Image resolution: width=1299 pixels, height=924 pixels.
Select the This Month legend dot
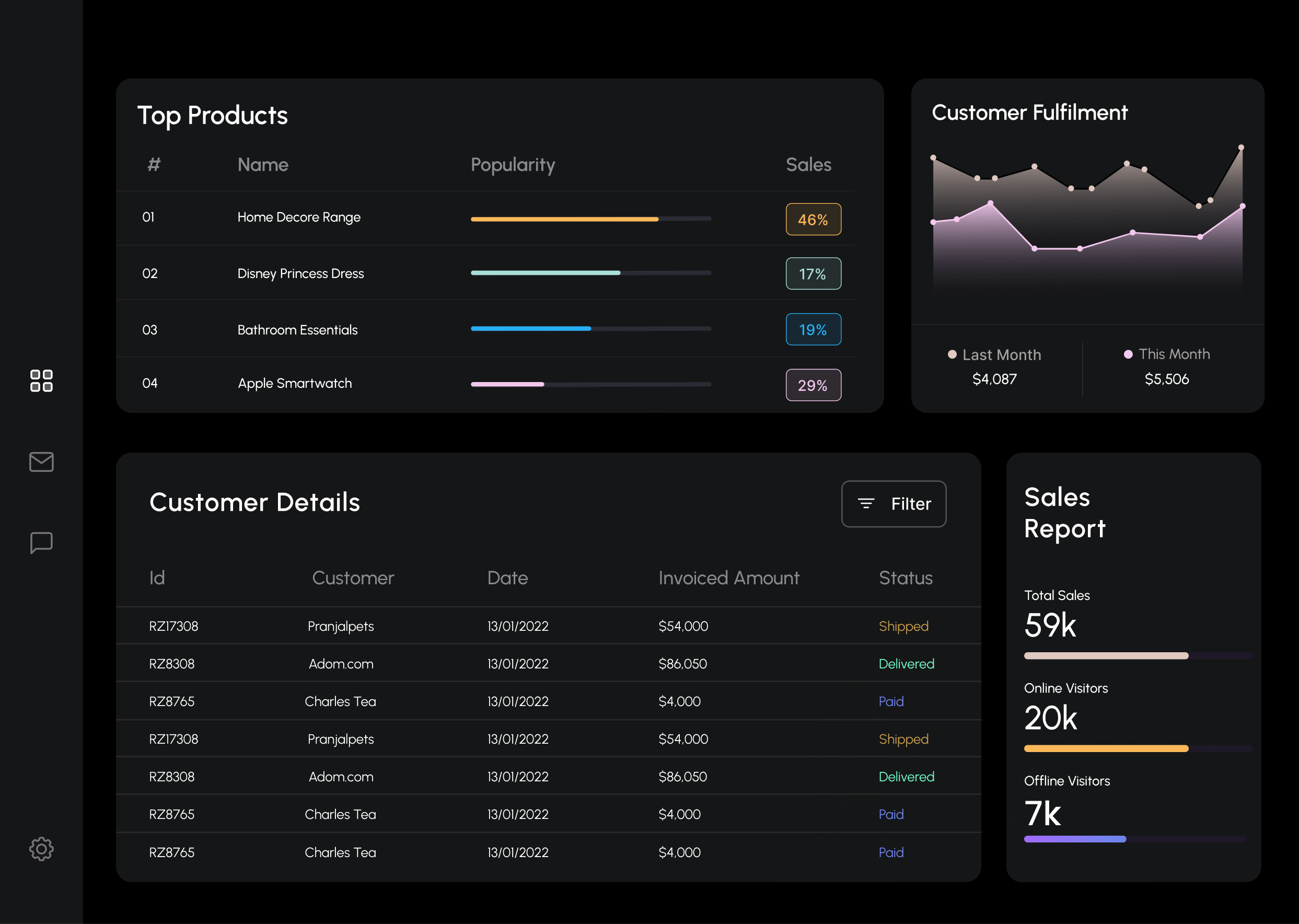[1128, 354]
